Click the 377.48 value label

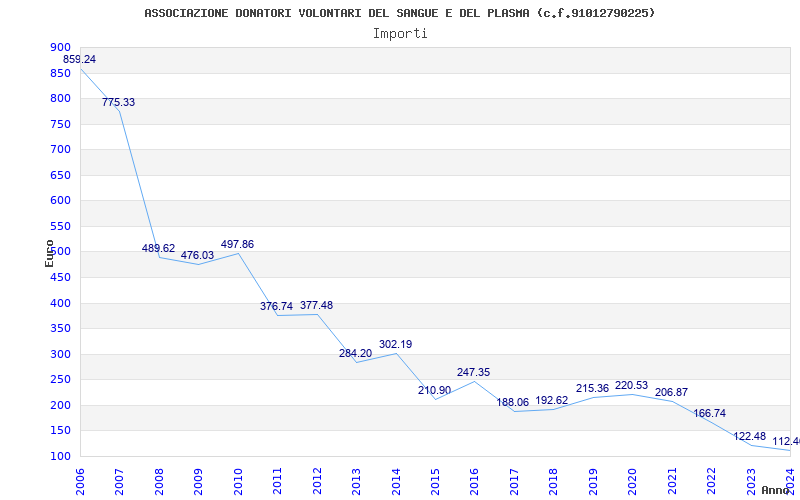[316, 305]
